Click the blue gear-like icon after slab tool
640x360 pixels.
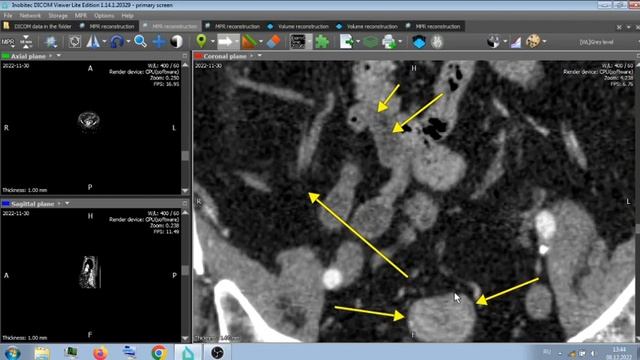(51, 42)
